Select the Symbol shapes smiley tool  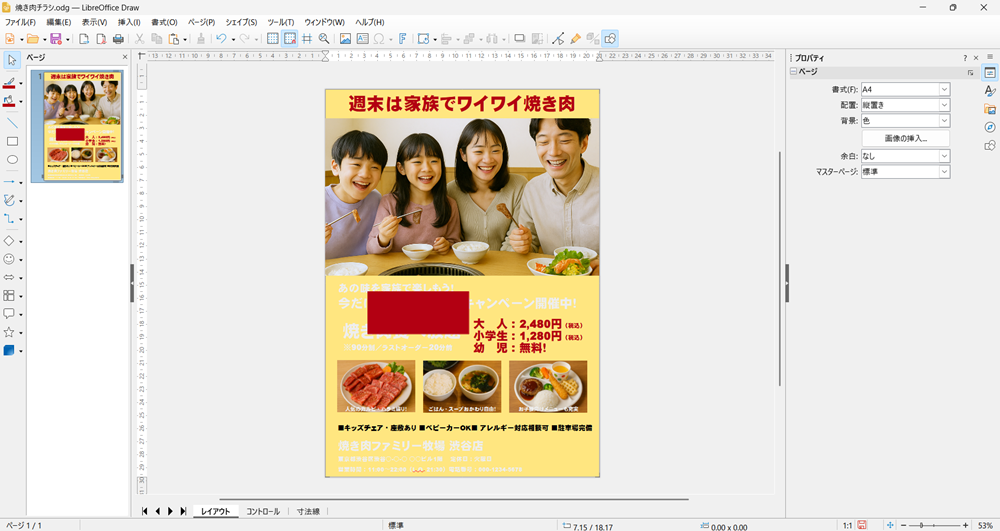click(9, 259)
